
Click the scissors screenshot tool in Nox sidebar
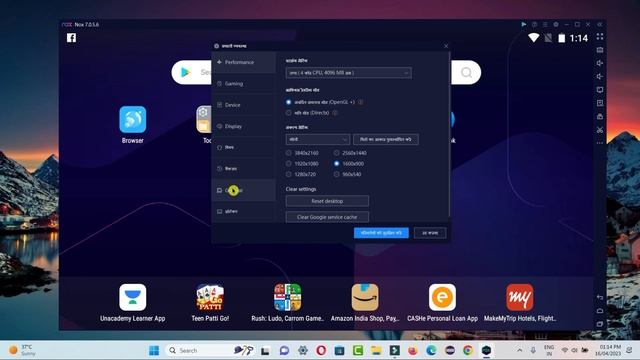(600, 130)
